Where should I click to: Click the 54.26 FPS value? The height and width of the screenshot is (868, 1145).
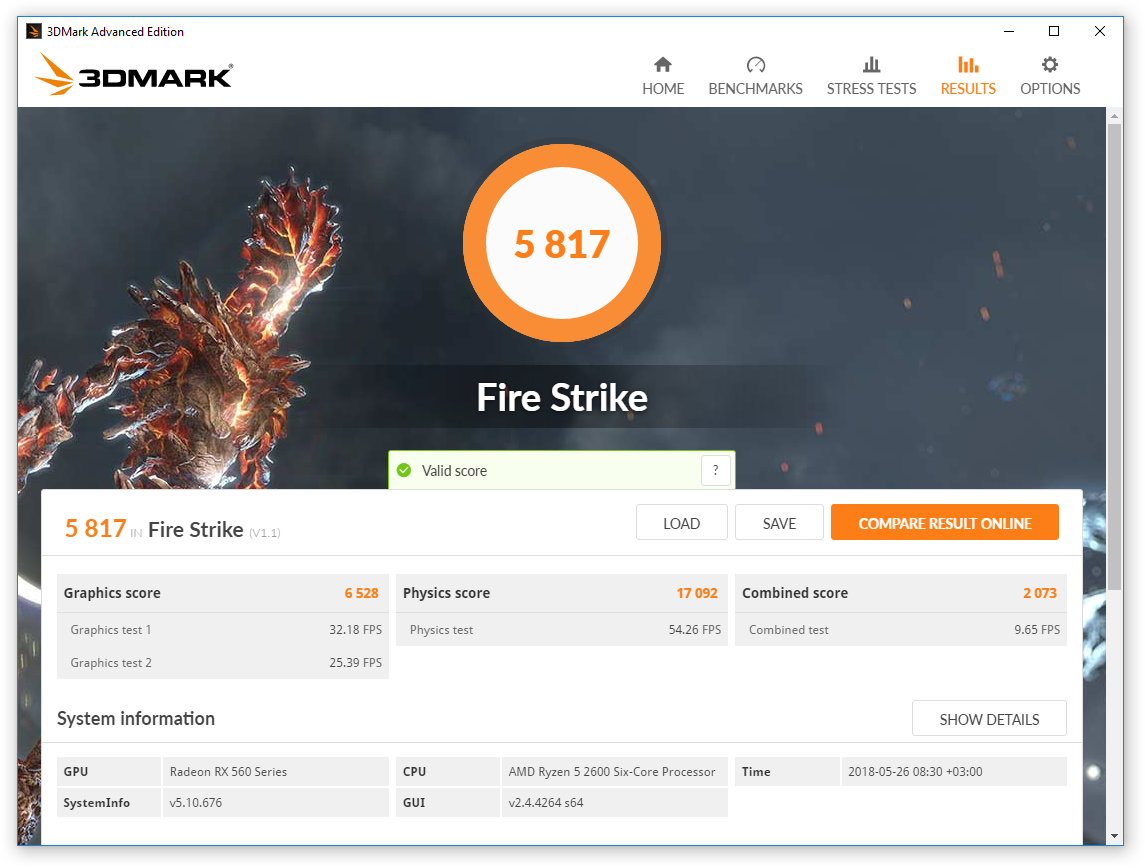click(x=695, y=629)
